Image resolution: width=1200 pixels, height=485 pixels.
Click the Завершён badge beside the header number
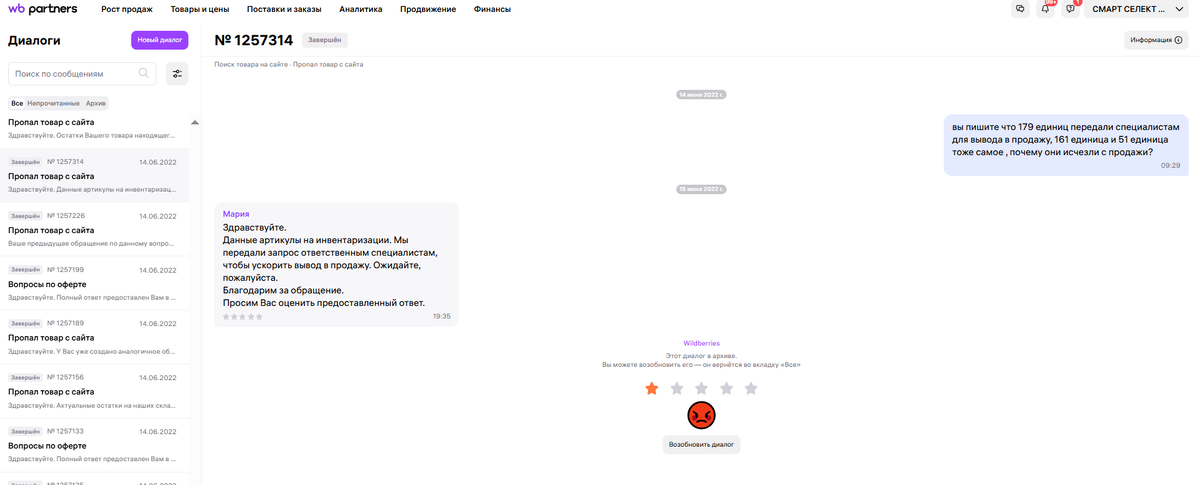tap(325, 40)
